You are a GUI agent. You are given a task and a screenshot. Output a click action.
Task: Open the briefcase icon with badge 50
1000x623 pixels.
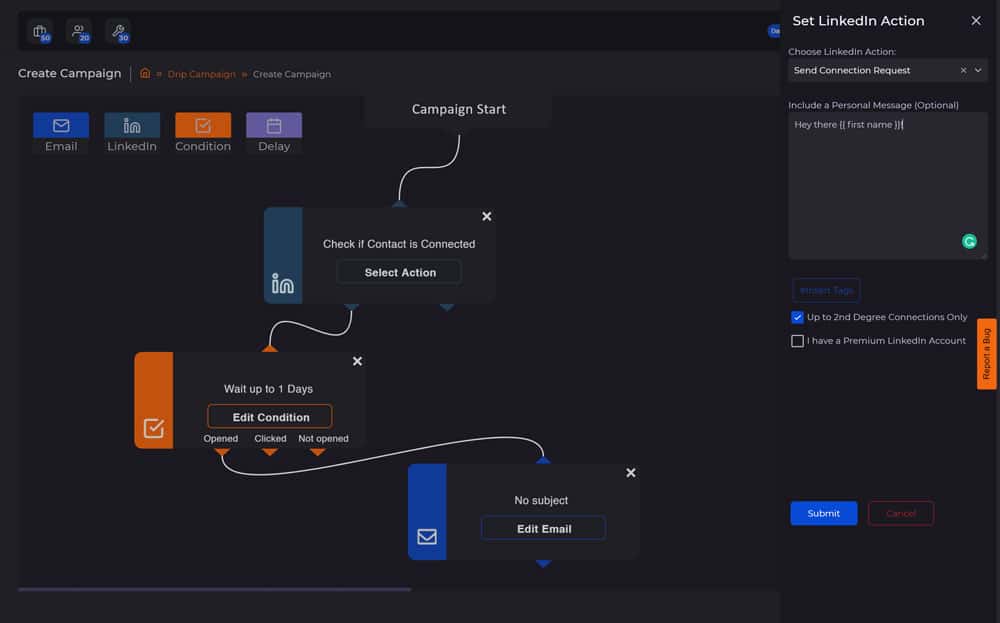40,32
